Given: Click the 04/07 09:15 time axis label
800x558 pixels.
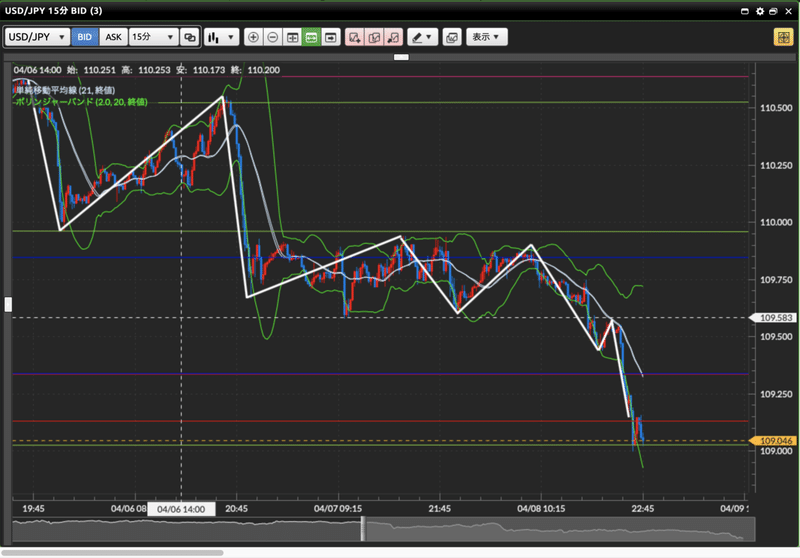Looking at the screenshot, I should [x=338, y=509].
